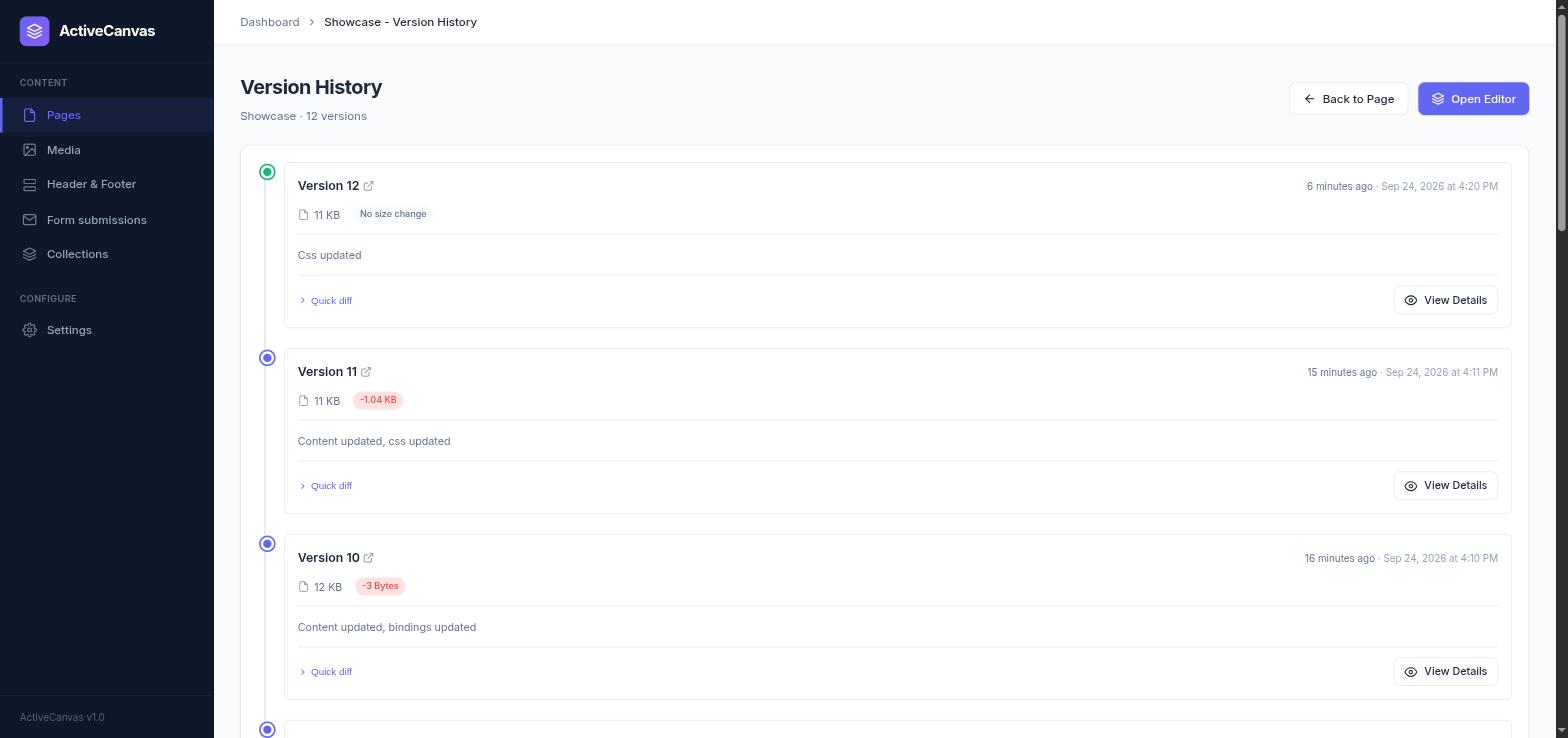Click the Form submissions envelope icon

coord(29,220)
